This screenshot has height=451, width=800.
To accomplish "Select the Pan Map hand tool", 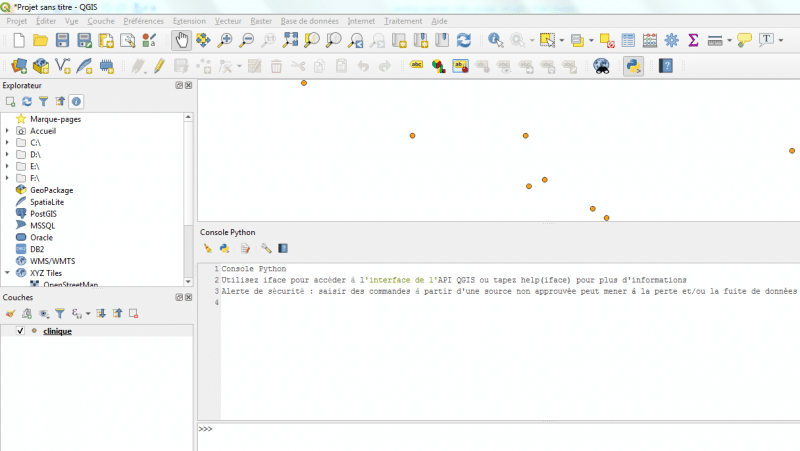I will click(x=181, y=40).
